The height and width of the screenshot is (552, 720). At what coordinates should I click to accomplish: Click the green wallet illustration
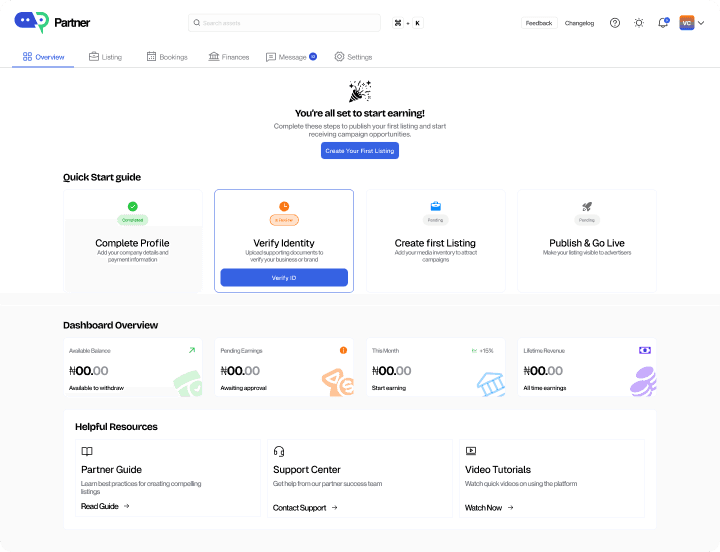[188, 384]
